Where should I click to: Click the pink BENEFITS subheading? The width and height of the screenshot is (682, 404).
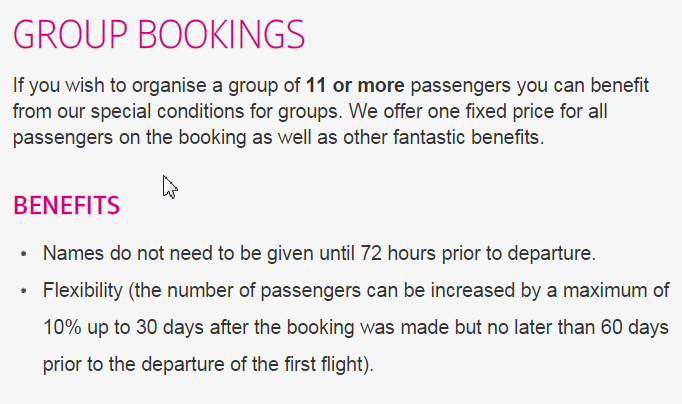[x=67, y=205]
